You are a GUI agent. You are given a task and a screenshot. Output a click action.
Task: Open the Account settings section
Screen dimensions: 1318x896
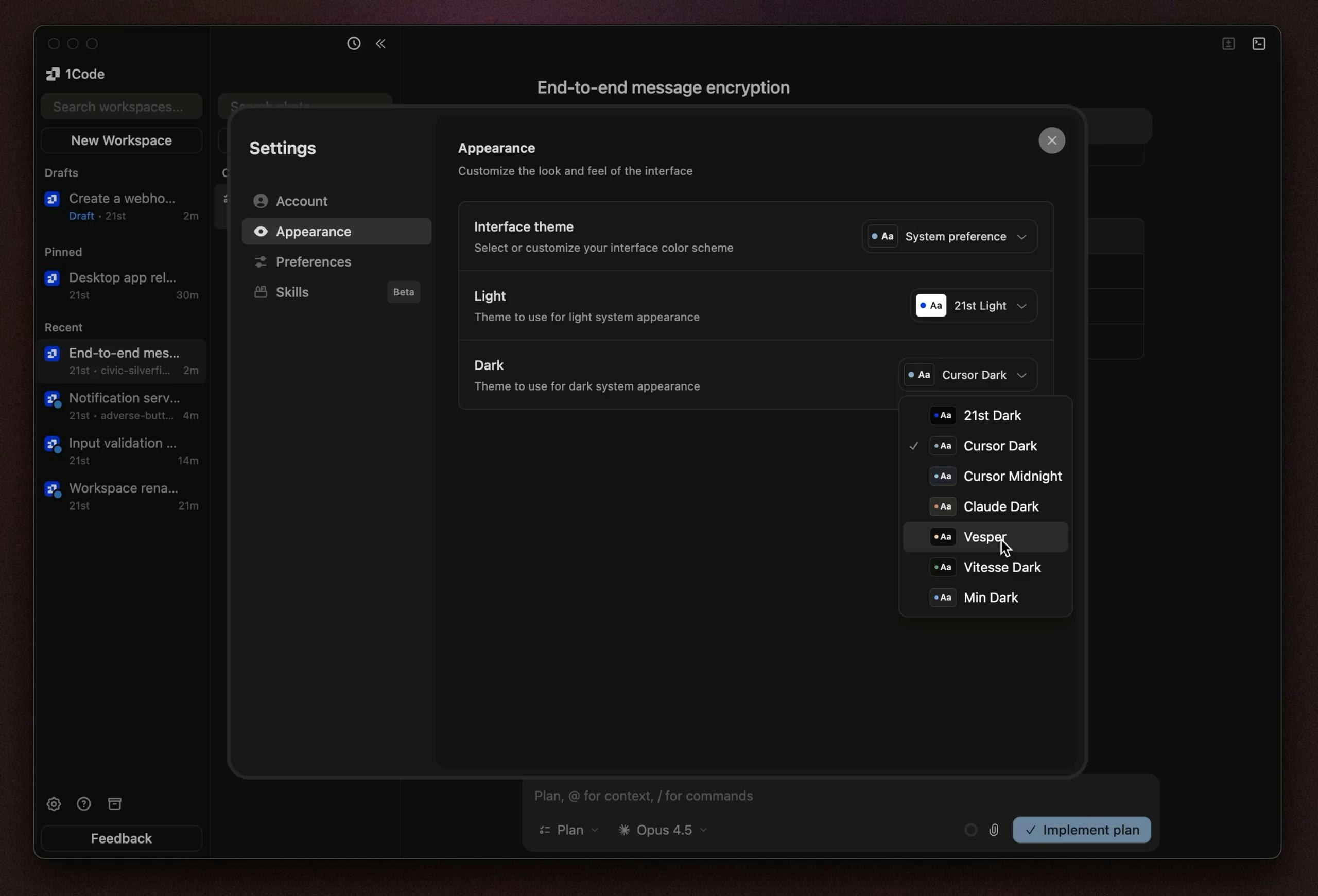(x=302, y=201)
